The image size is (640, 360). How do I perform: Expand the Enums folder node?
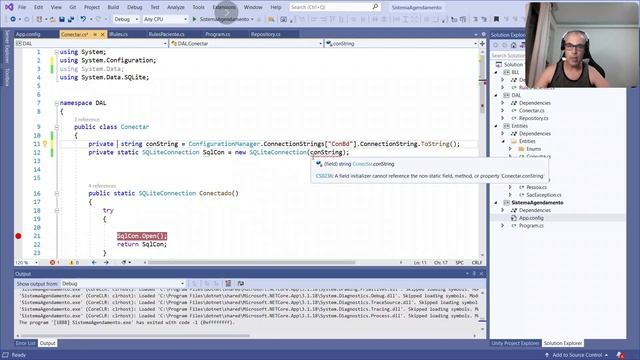pos(510,149)
